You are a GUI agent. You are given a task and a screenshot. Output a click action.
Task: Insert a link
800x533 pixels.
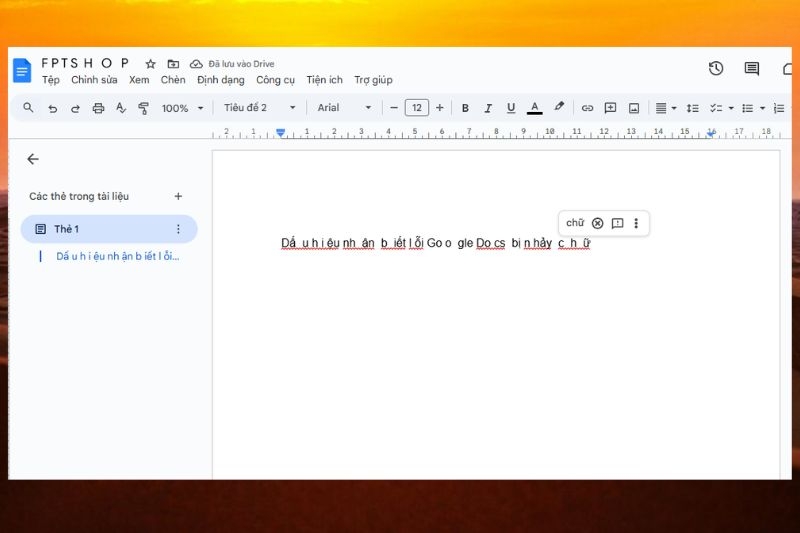587,108
